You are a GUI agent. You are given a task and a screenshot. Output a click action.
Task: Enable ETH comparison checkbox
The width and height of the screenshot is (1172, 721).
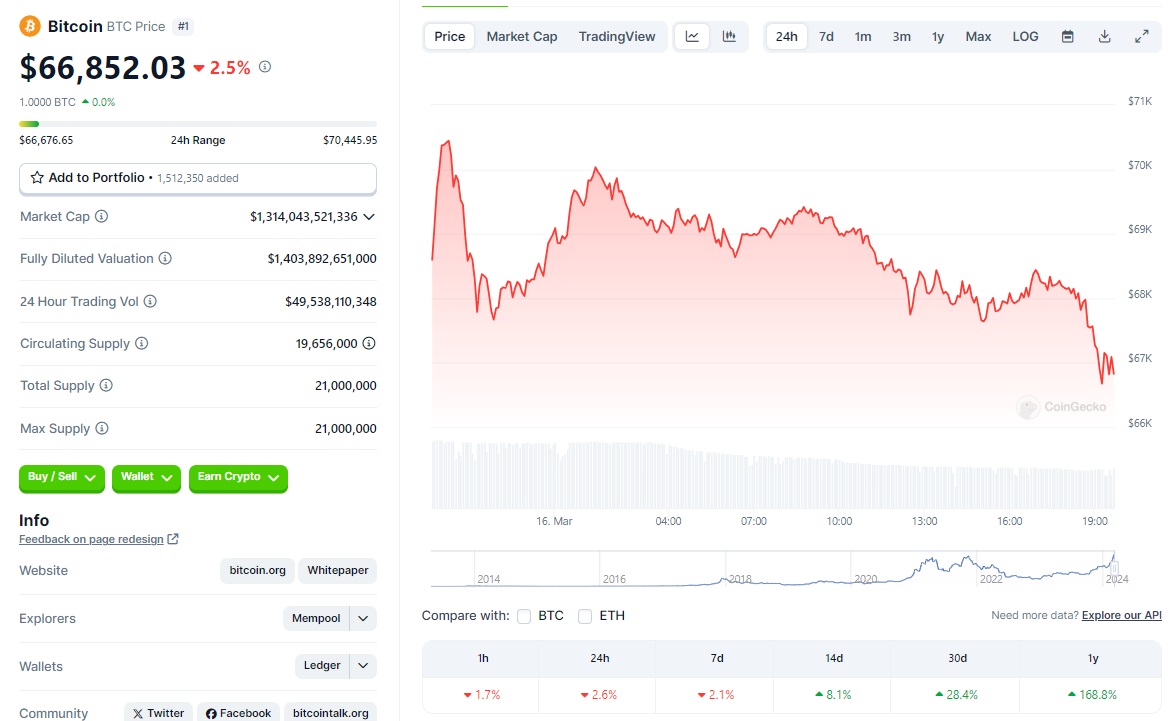585,616
